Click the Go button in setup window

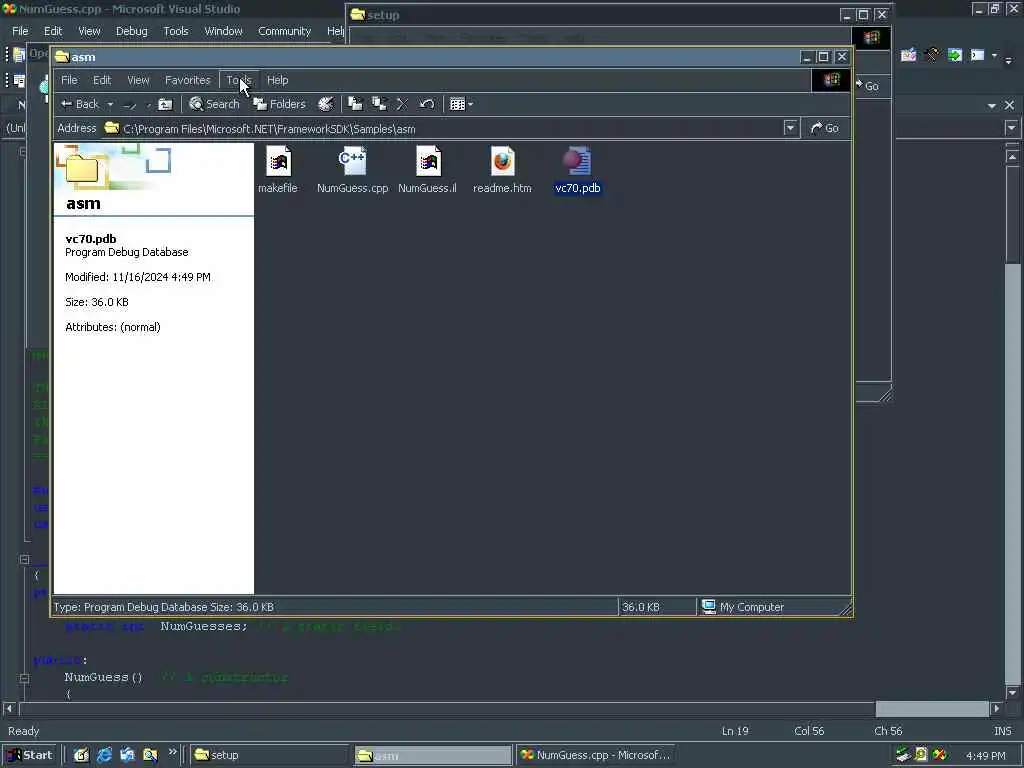click(867, 86)
